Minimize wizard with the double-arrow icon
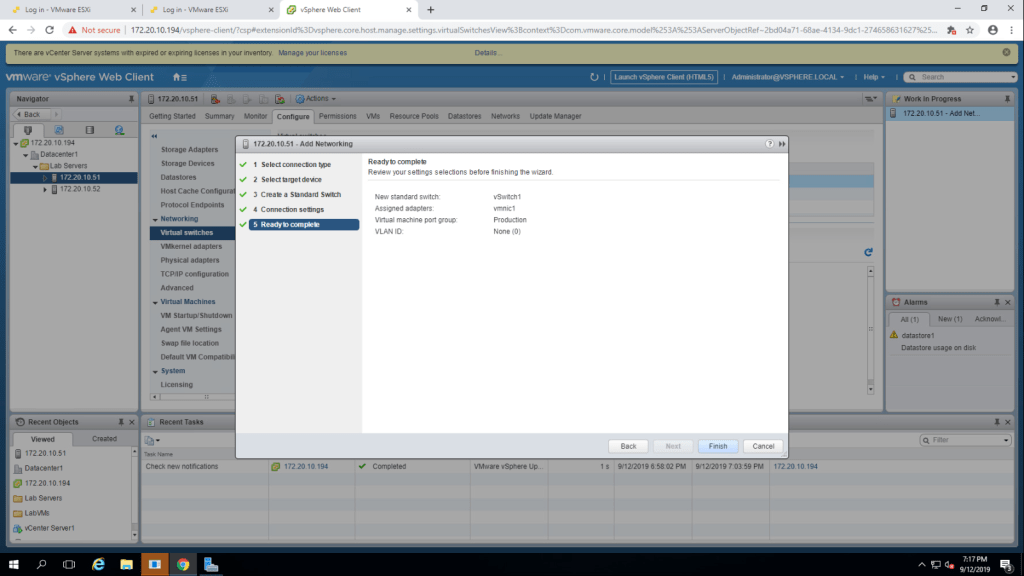1024x576 pixels. 781,144
